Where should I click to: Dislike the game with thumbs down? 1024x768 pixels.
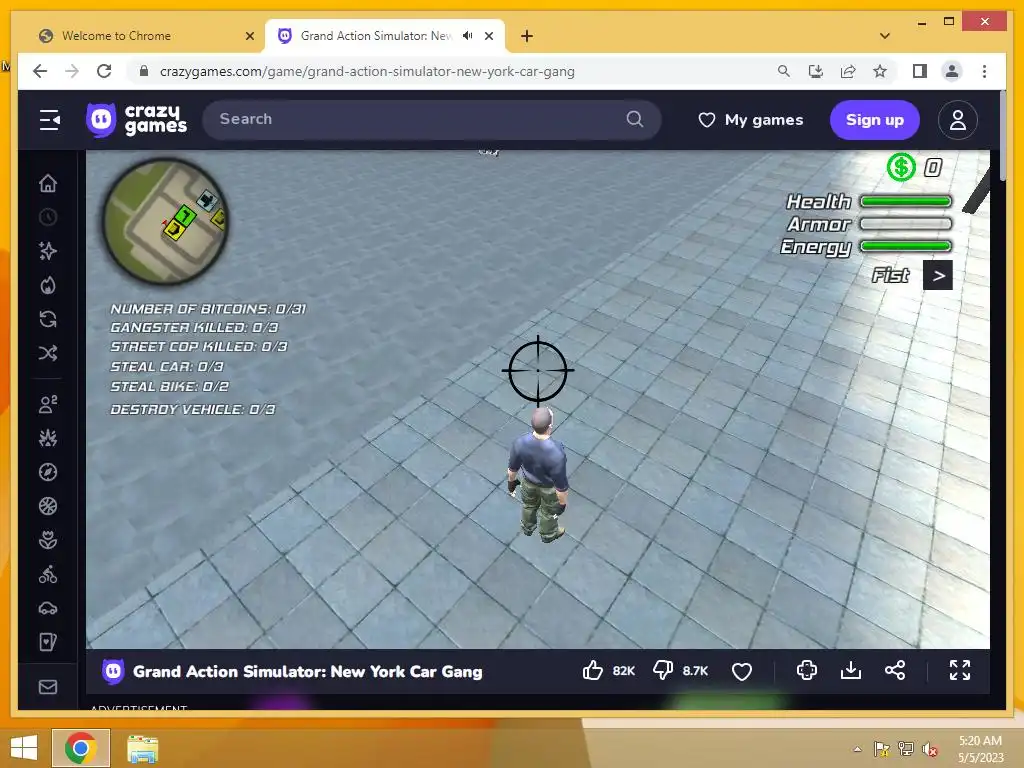(663, 671)
